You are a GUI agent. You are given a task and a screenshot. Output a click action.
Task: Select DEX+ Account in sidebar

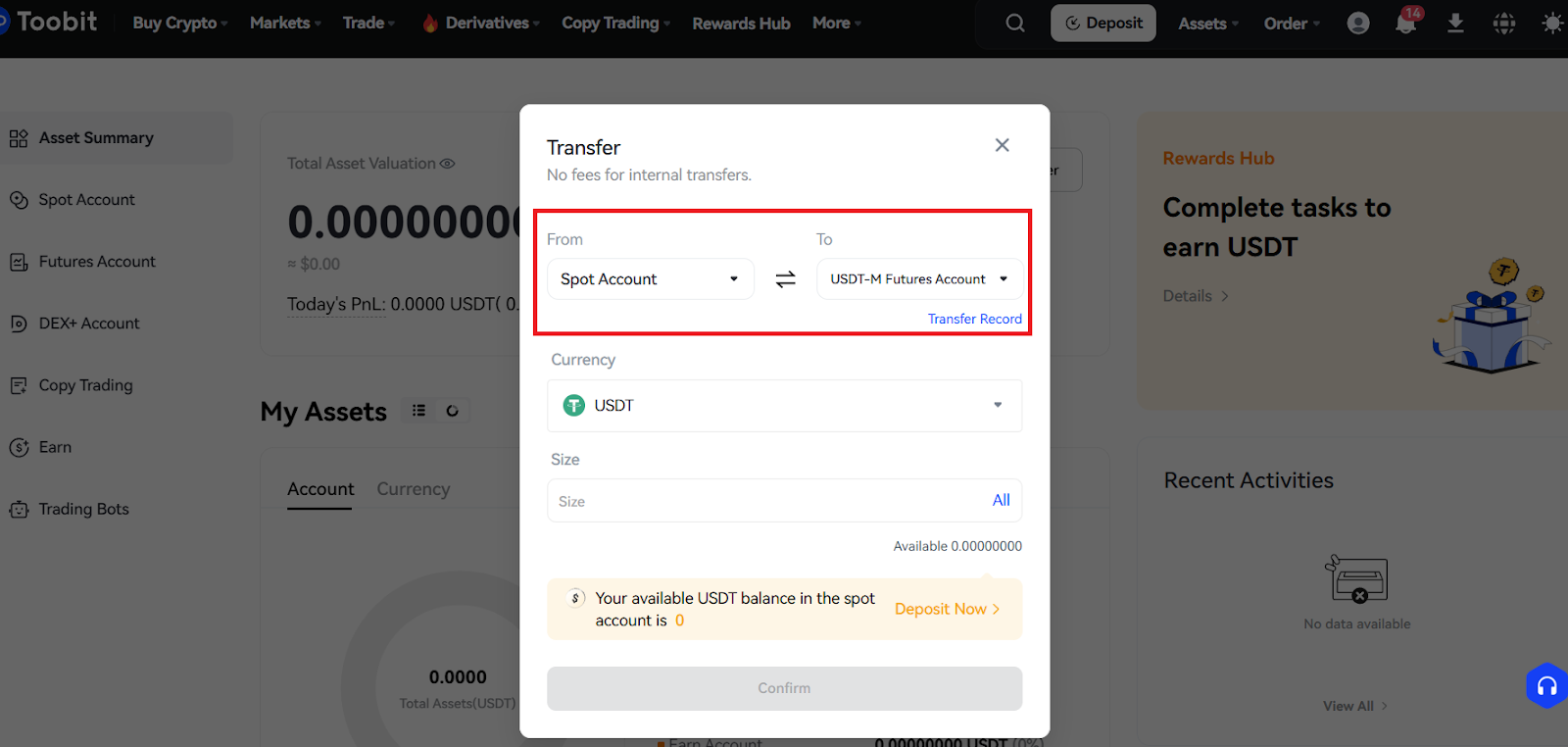89,324
